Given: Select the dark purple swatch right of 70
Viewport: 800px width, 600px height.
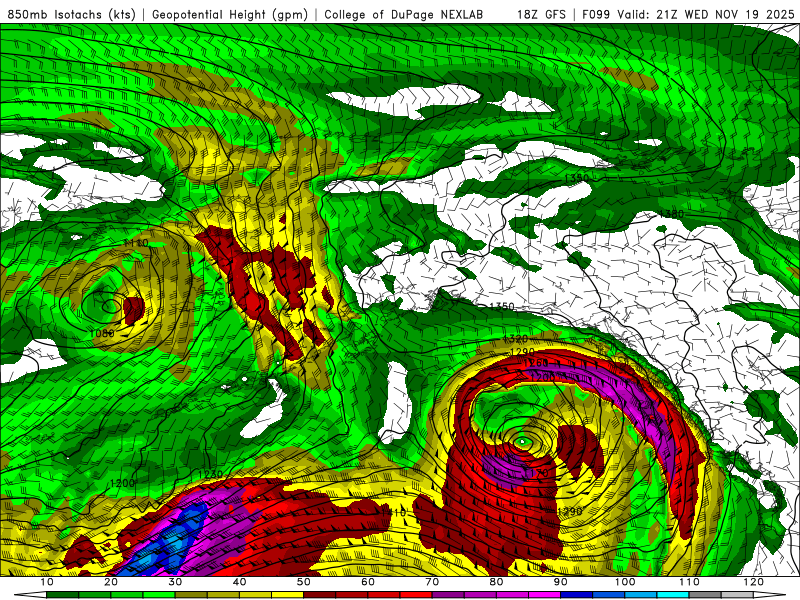Looking at the screenshot, I should pos(448,595).
